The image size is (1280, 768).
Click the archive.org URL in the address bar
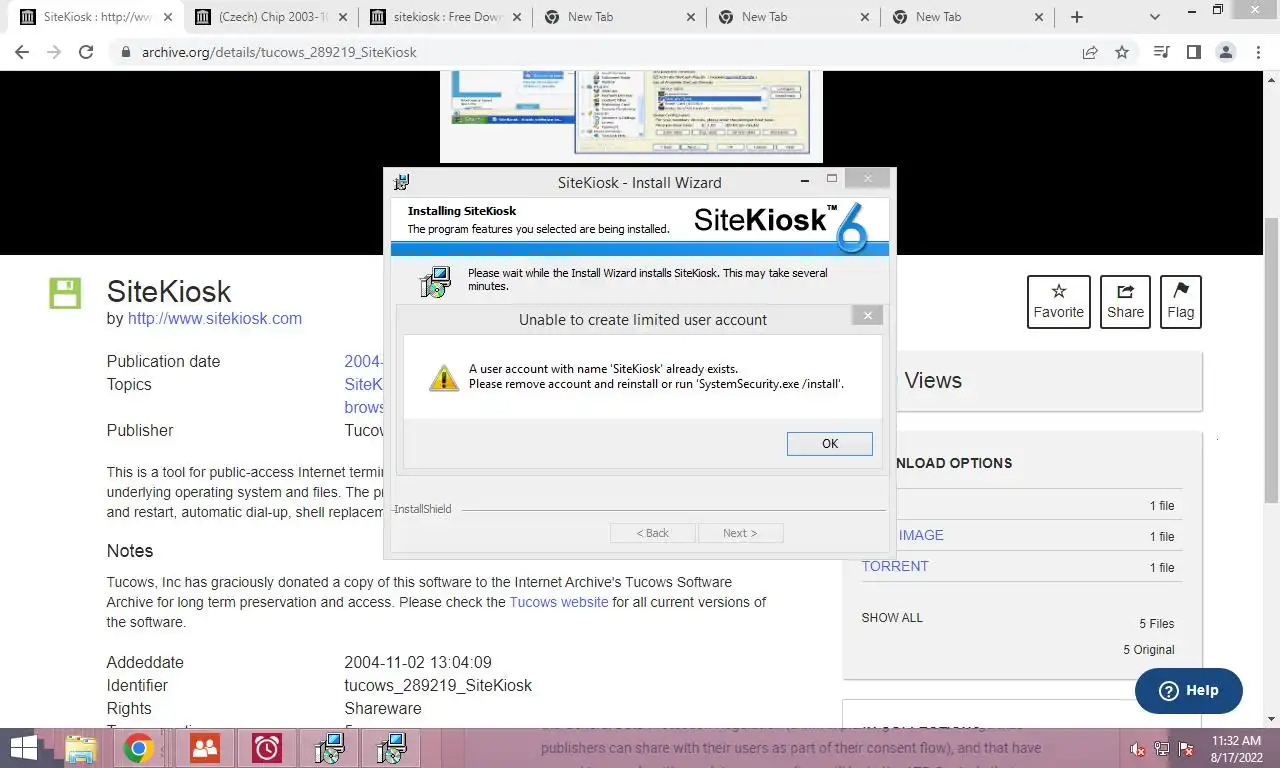coord(279,52)
